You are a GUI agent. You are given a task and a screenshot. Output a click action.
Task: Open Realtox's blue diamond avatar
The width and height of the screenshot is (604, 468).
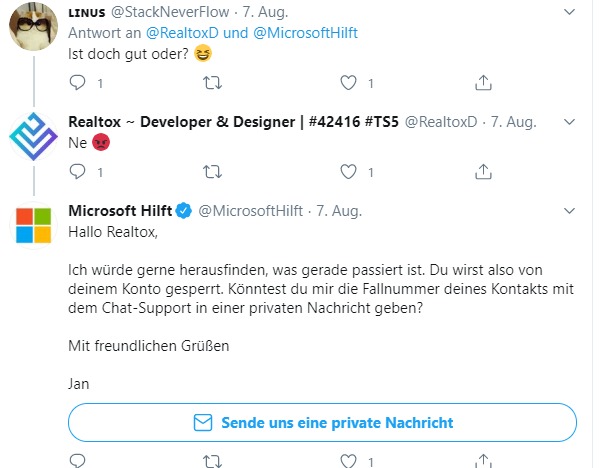(x=34, y=136)
